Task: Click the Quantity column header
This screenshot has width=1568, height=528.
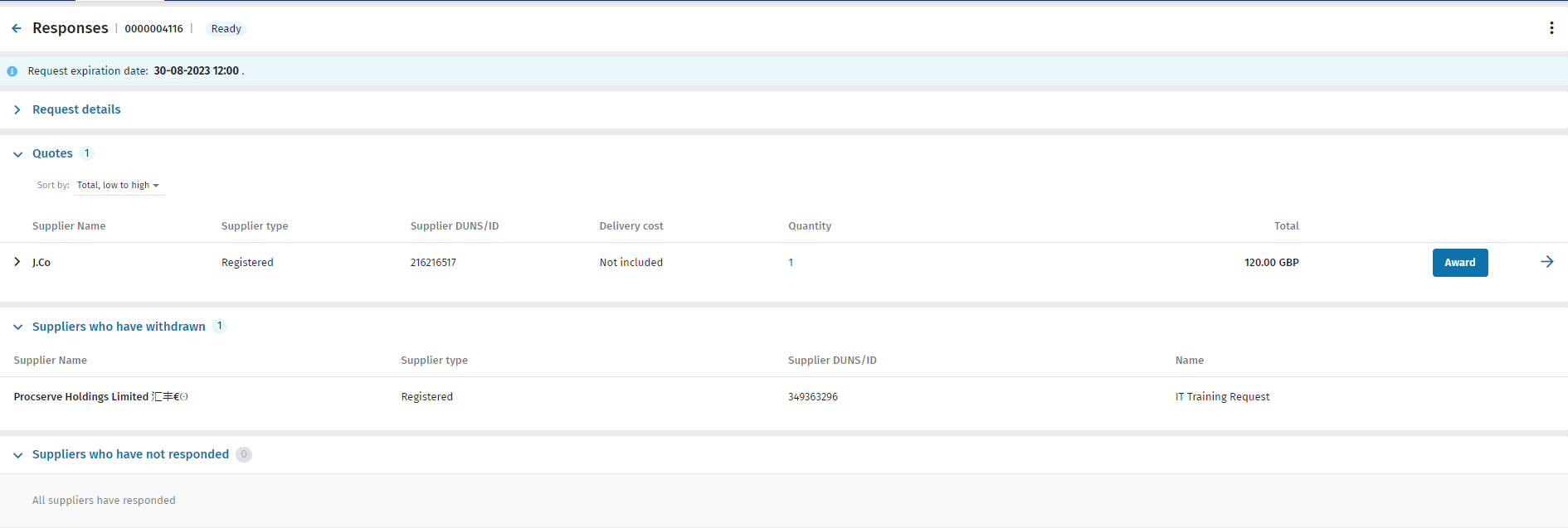Action: (810, 226)
